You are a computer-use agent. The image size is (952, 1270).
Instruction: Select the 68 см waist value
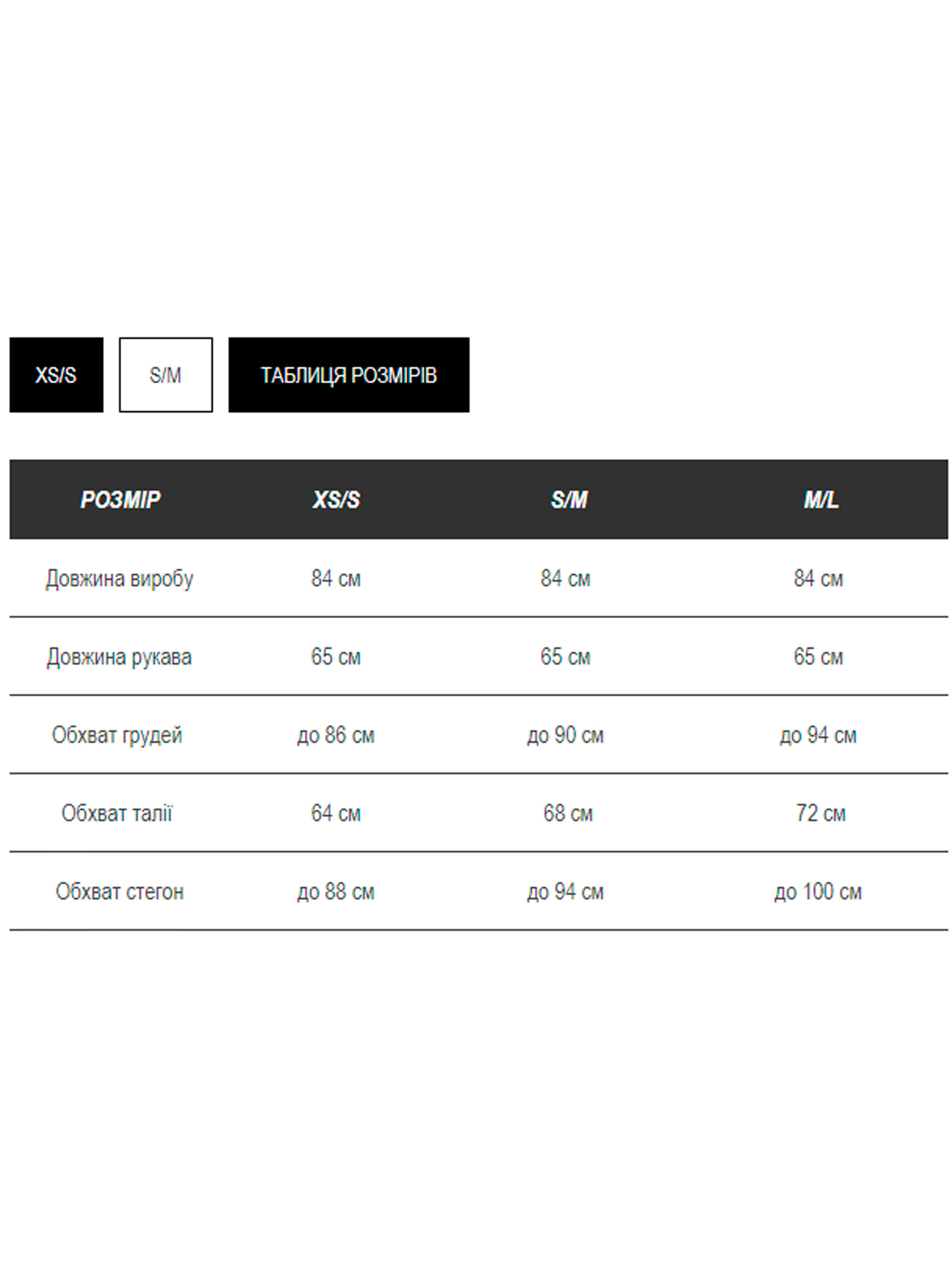pyautogui.click(x=567, y=813)
